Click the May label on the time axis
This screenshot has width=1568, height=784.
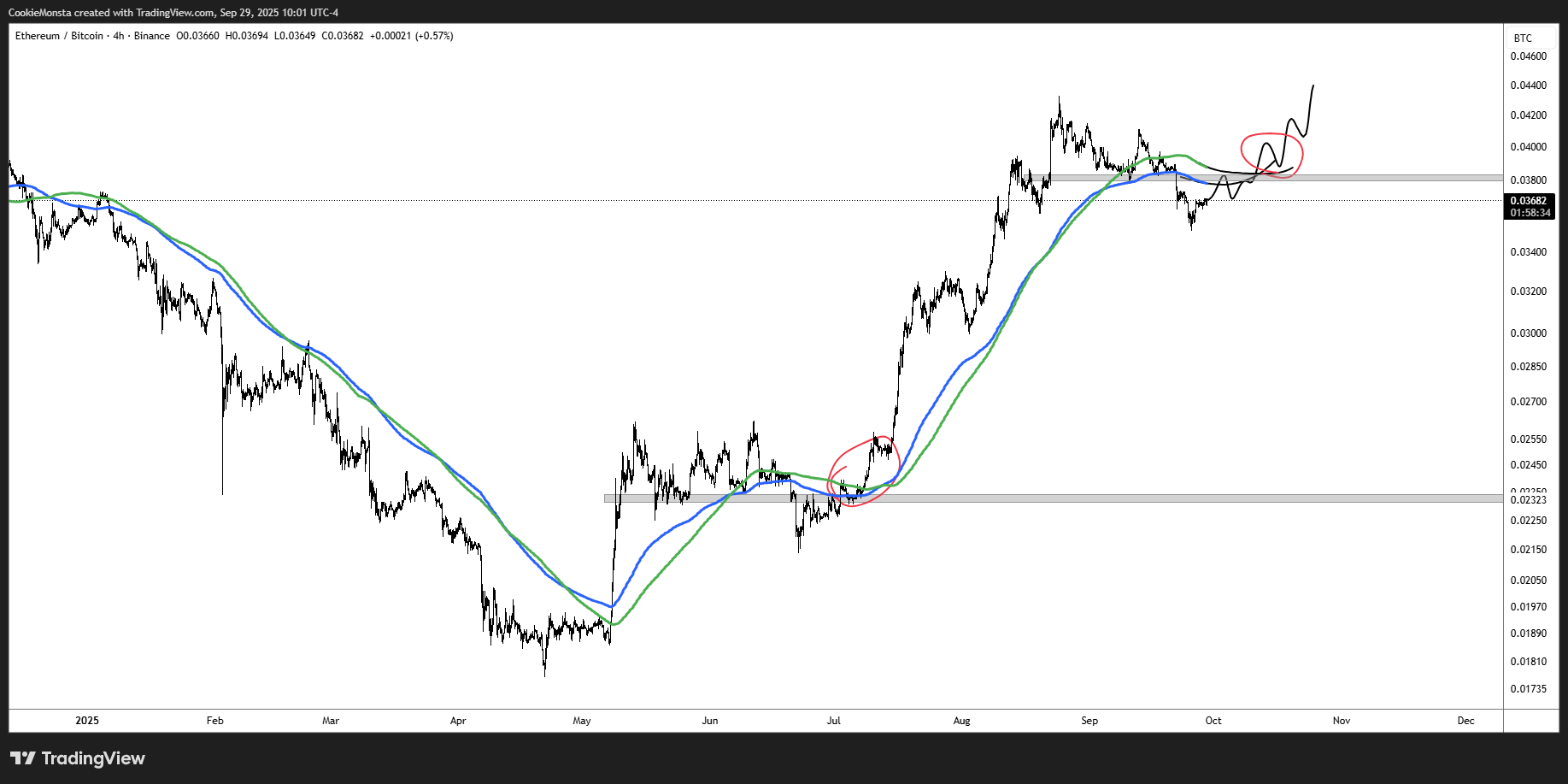pos(582,721)
